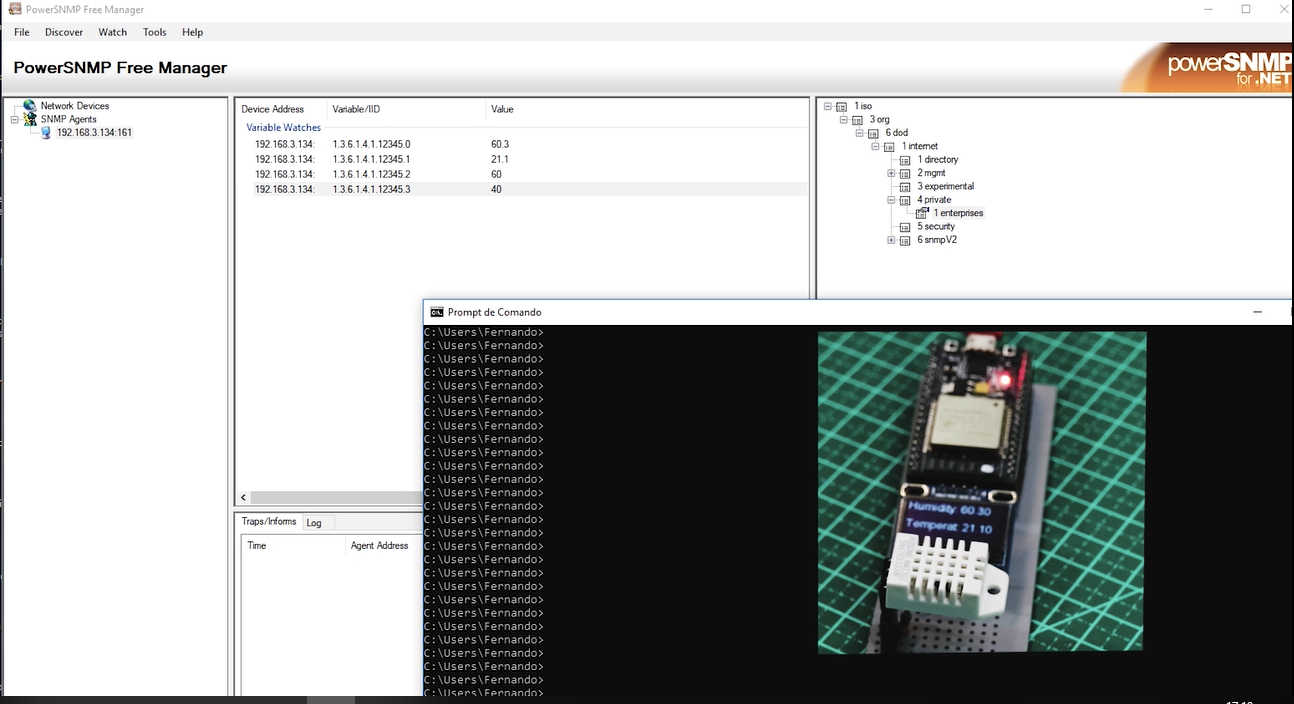Collapse the SNMP Agents tree branch

pos(13,118)
